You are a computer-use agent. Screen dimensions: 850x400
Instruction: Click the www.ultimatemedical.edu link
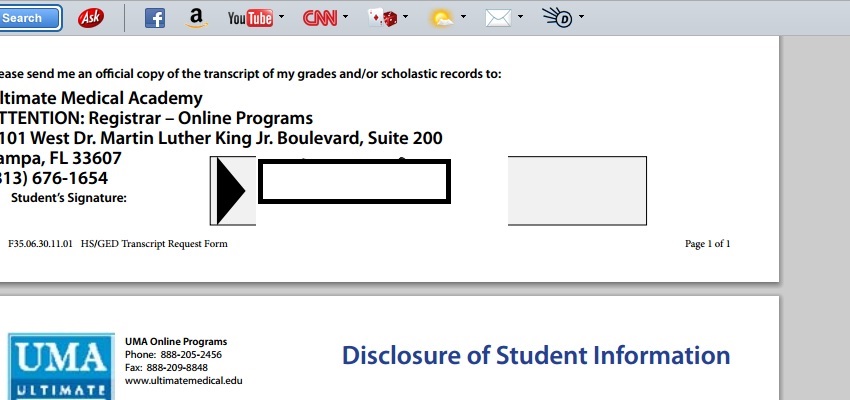pos(184,380)
